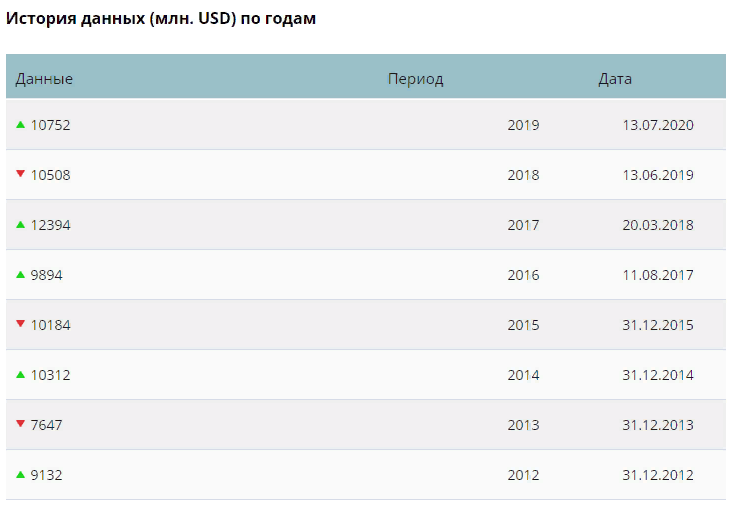Click the green up arrow beside 12394
The width and height of the screenshot is (735, 515).
pos(20,225)
